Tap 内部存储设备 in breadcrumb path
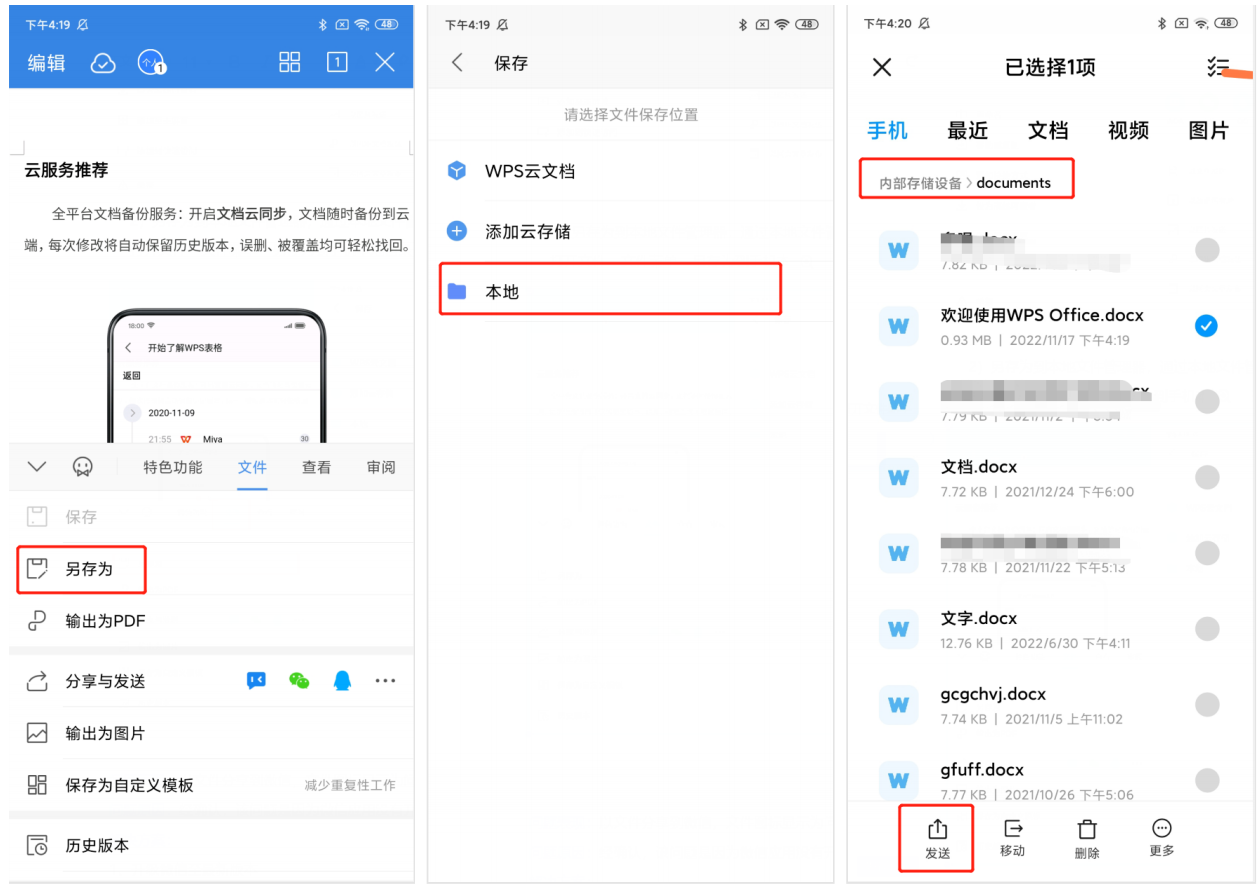This screenshot has height=884, width=1257. point(920,183)
